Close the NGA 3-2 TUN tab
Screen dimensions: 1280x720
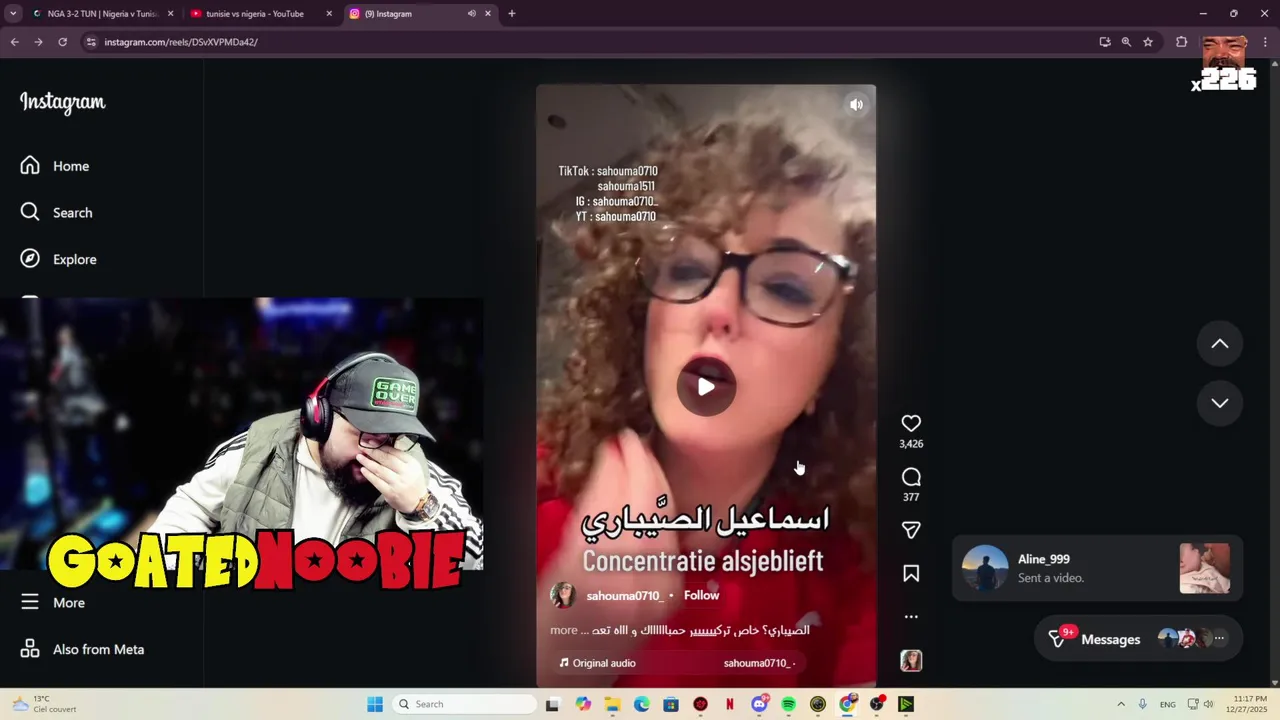coord(170,14)
